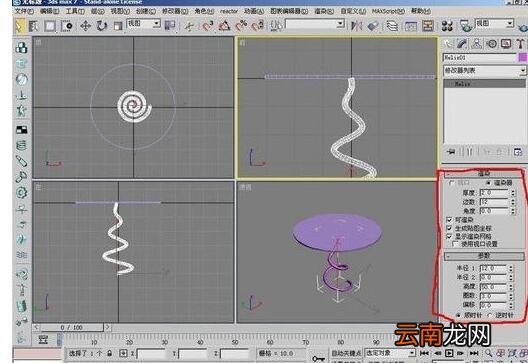The image size is (528, 363).
Task: Click the Named Selection Sets edit icon
Action: pyautogui.click(x=276, y=26)
